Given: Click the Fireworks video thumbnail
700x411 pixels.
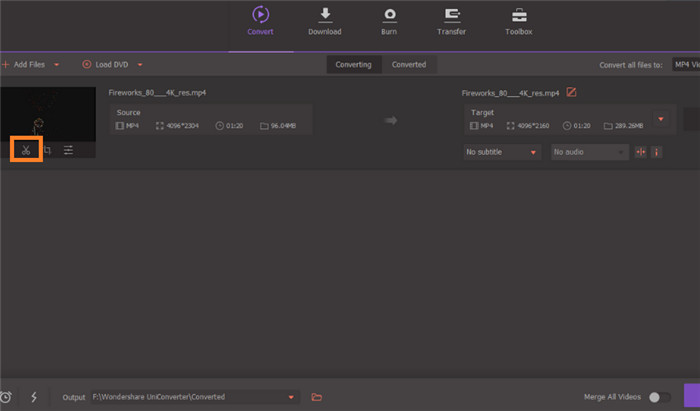Looking at the screenshot, I should [x=48, y=113].
